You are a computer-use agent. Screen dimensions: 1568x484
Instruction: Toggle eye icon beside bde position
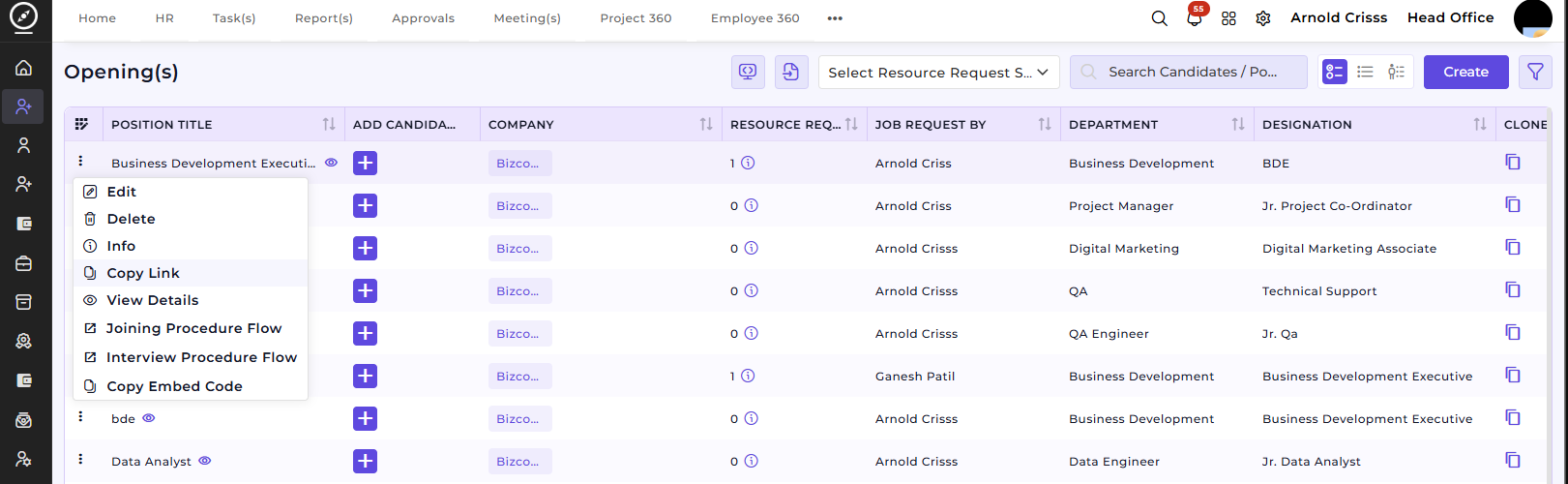pyautogui.click(x=149, y=418)
